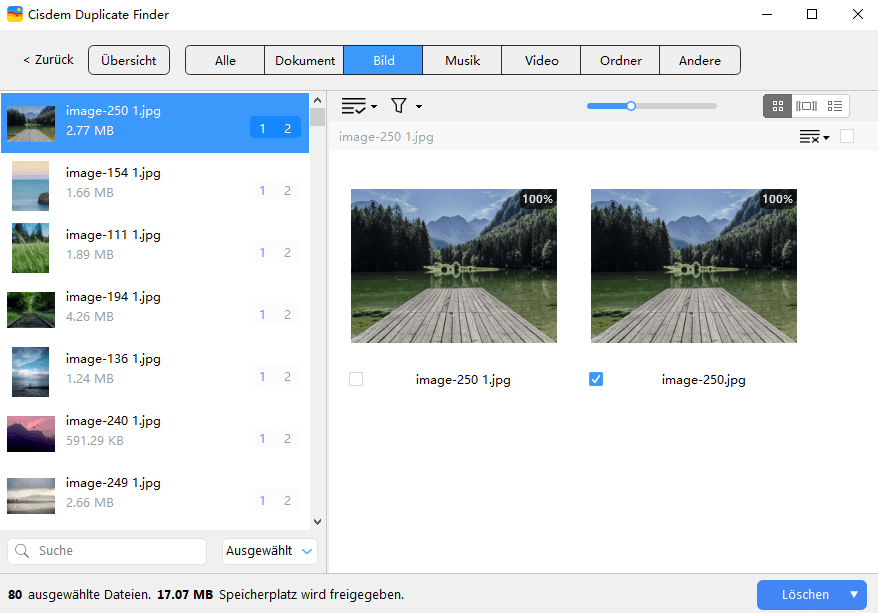Uncheck the image-250.jpg checkbox
The height and width of the screenshot is (613, 878).
coord(597,379)
